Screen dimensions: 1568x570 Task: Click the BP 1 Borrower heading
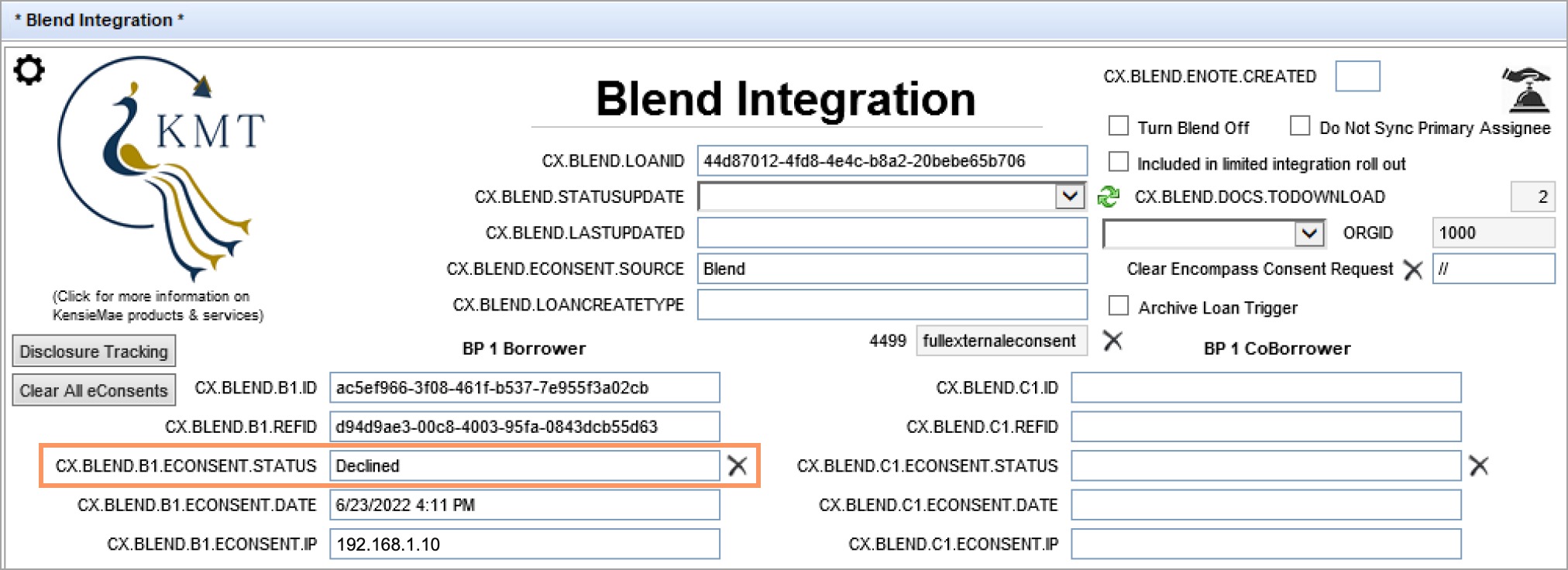524,349
